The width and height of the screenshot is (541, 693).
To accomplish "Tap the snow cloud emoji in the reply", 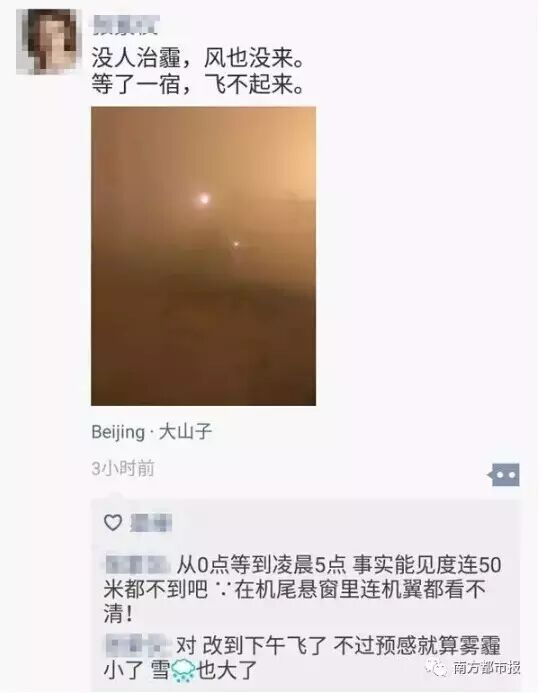I will pos(183,671).
